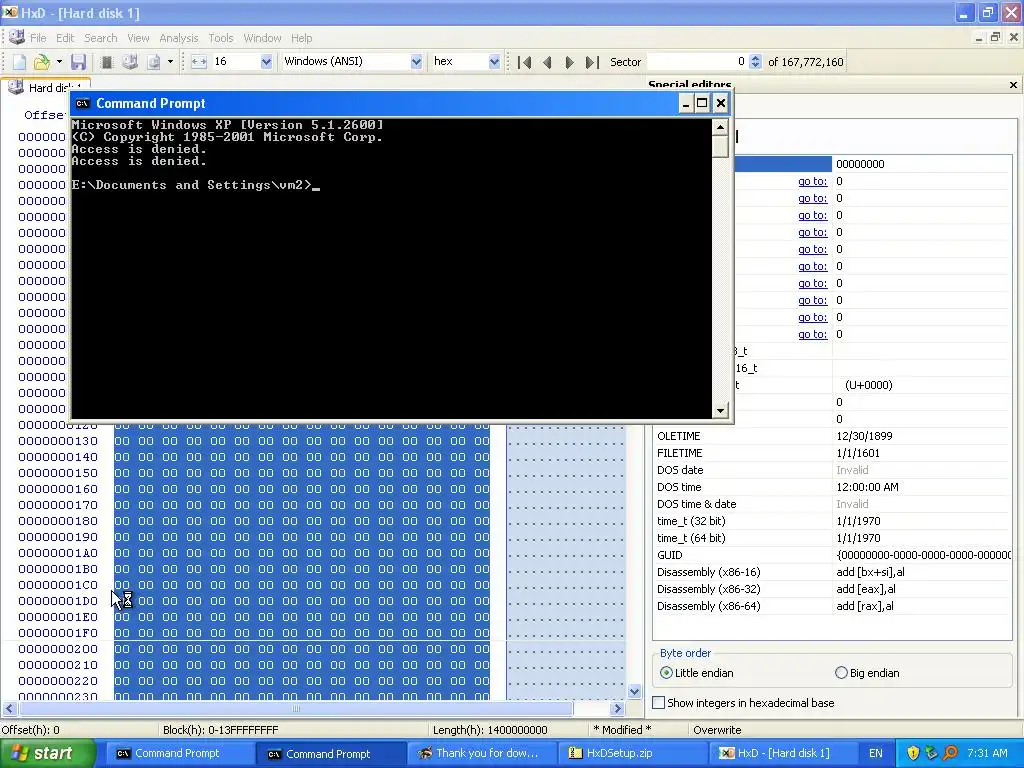Expand the Open file dropdown arrow
The width and height of the screenshot is (1024, 768).
(59, 62)
